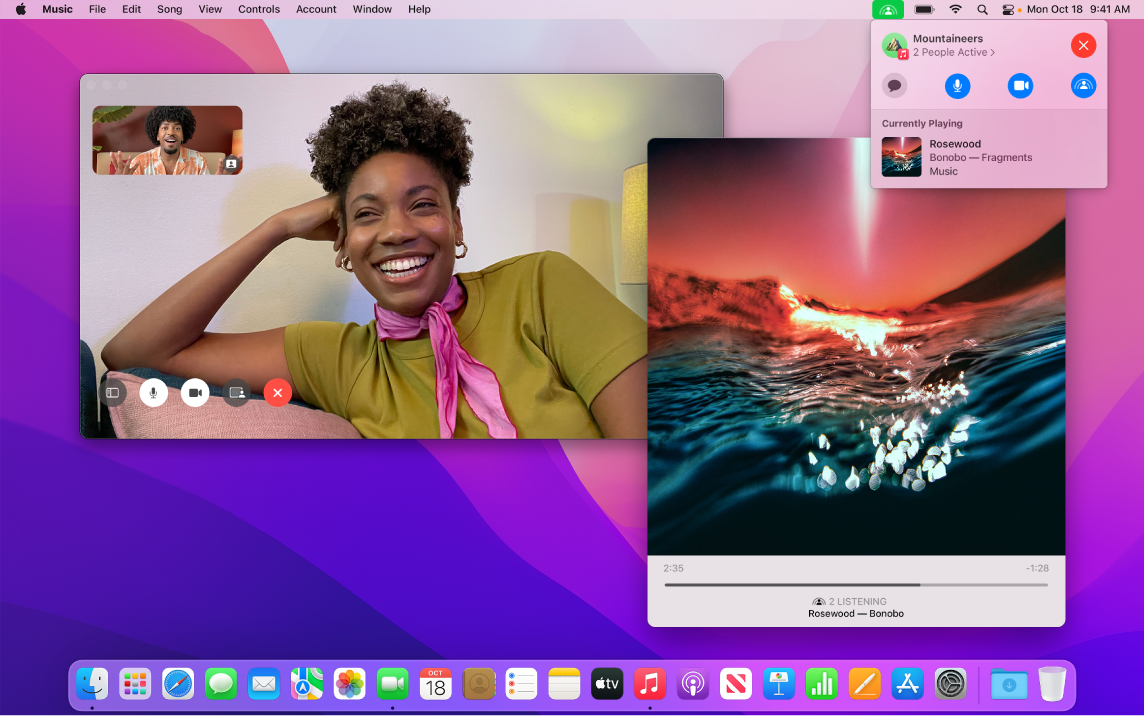End the call with the red hang-up button
Viewport: 1144px width, 716px height.
pos(277,392)
